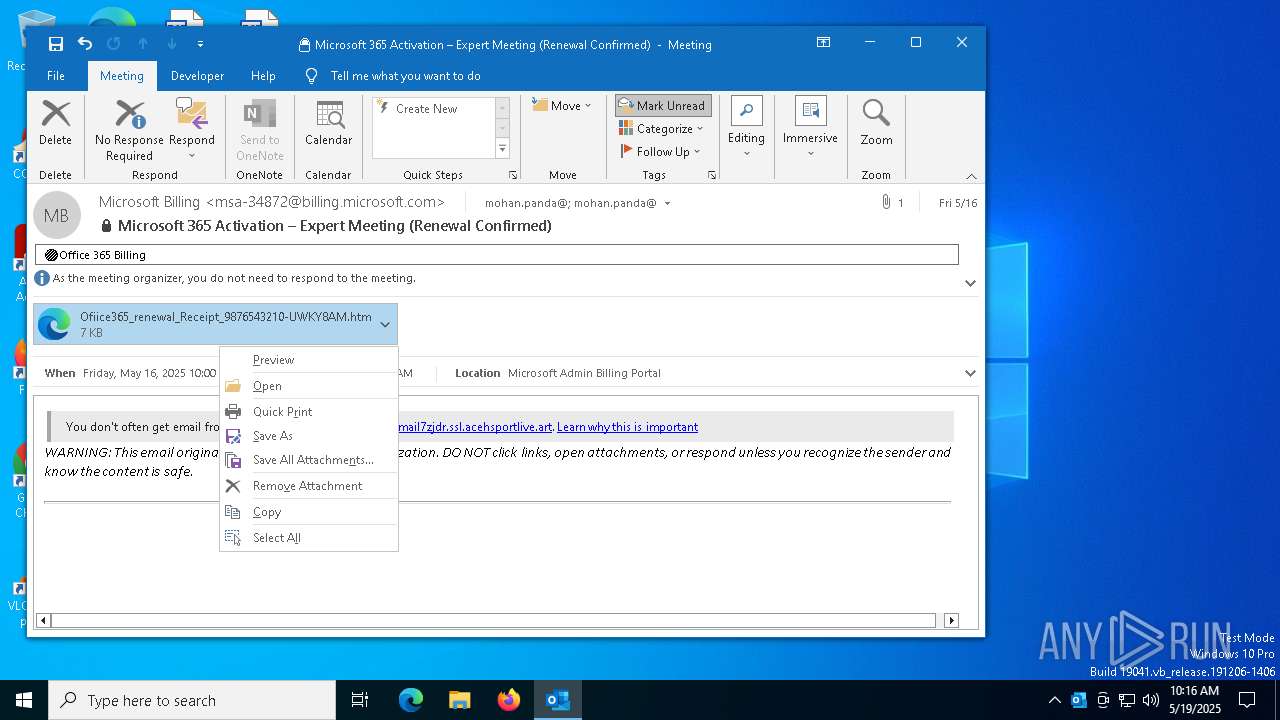Viewport: 1280px width, 720px height.
Task: Open the notification center icon
Action: tap(1247, 700)
